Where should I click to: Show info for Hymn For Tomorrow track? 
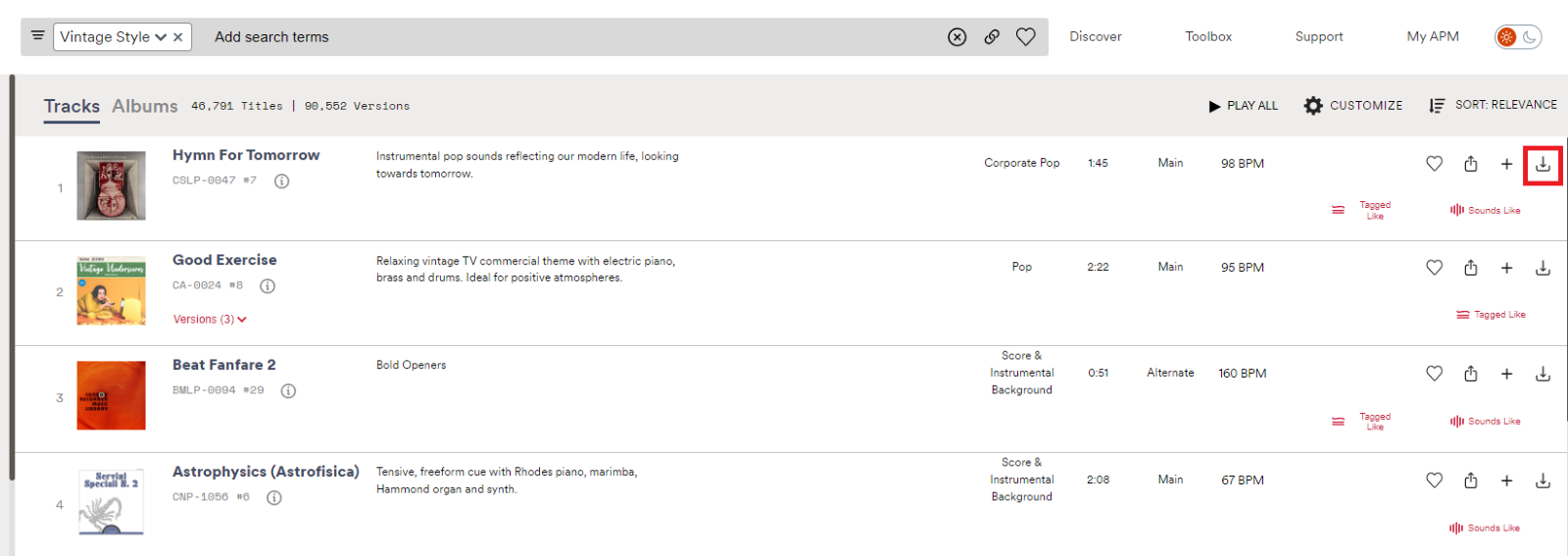[x=282, y=181]
